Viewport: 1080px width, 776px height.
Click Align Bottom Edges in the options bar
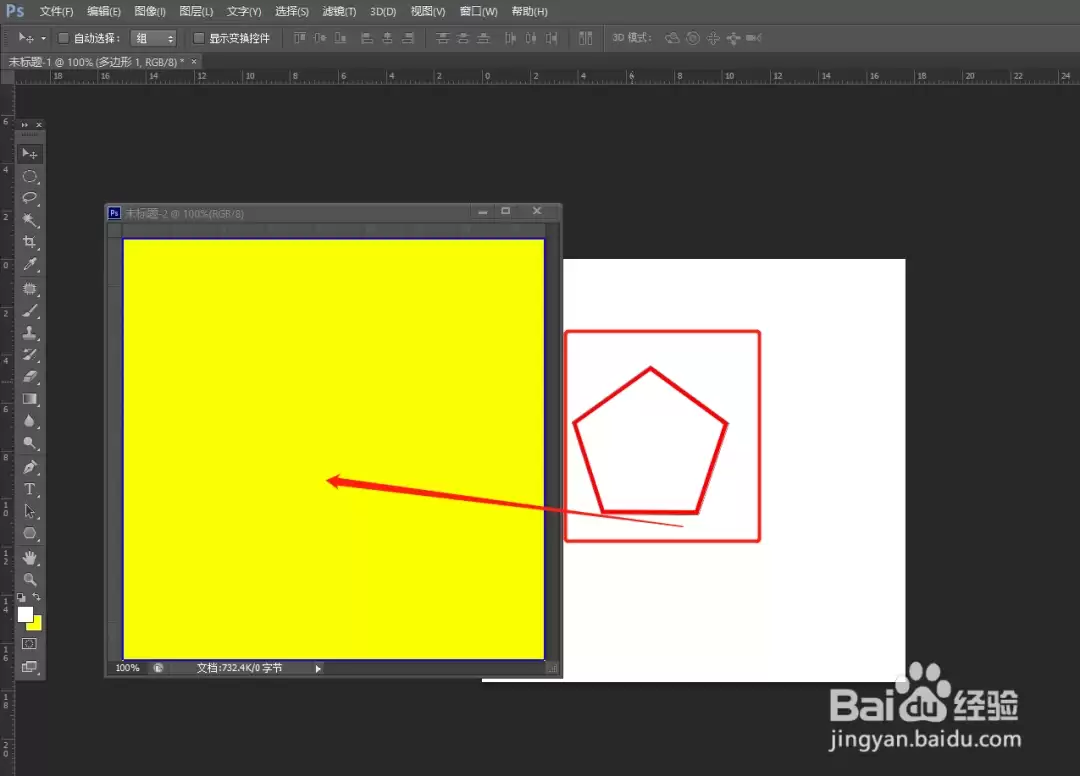tap(340, 38)
